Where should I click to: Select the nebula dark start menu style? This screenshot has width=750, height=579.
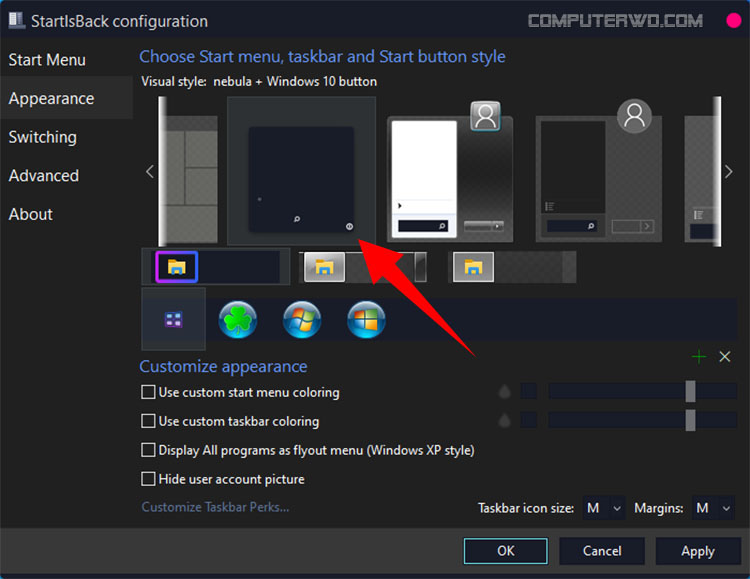click(x=301, y=171)
